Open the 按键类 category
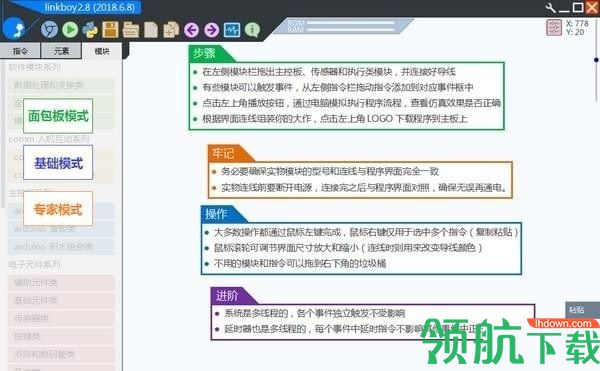Image resolution: width=600 pixels, height=371 pixels. pos(61,337)
